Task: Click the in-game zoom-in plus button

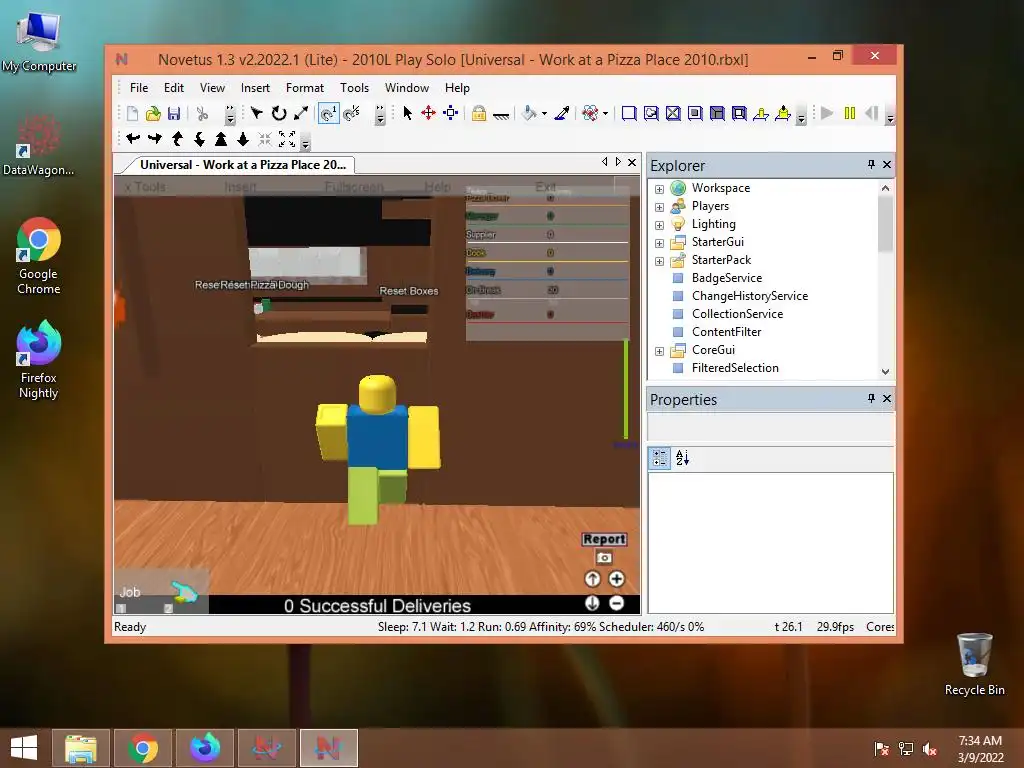Action: coord(616,579)
